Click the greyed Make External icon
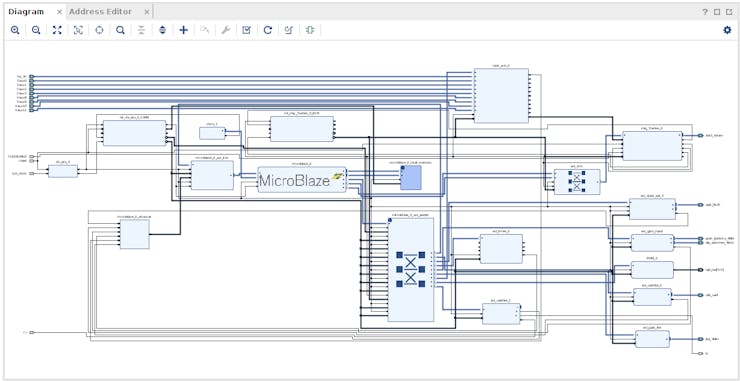Image resolution: width=740 pixels, height=381 pixels. (x=204, y=30)
